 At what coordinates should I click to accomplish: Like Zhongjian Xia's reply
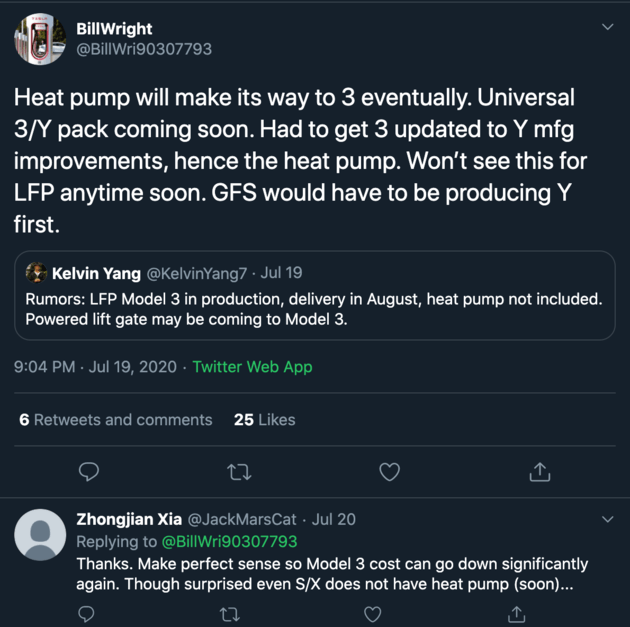pyautogui.click(x=372, y=614)
